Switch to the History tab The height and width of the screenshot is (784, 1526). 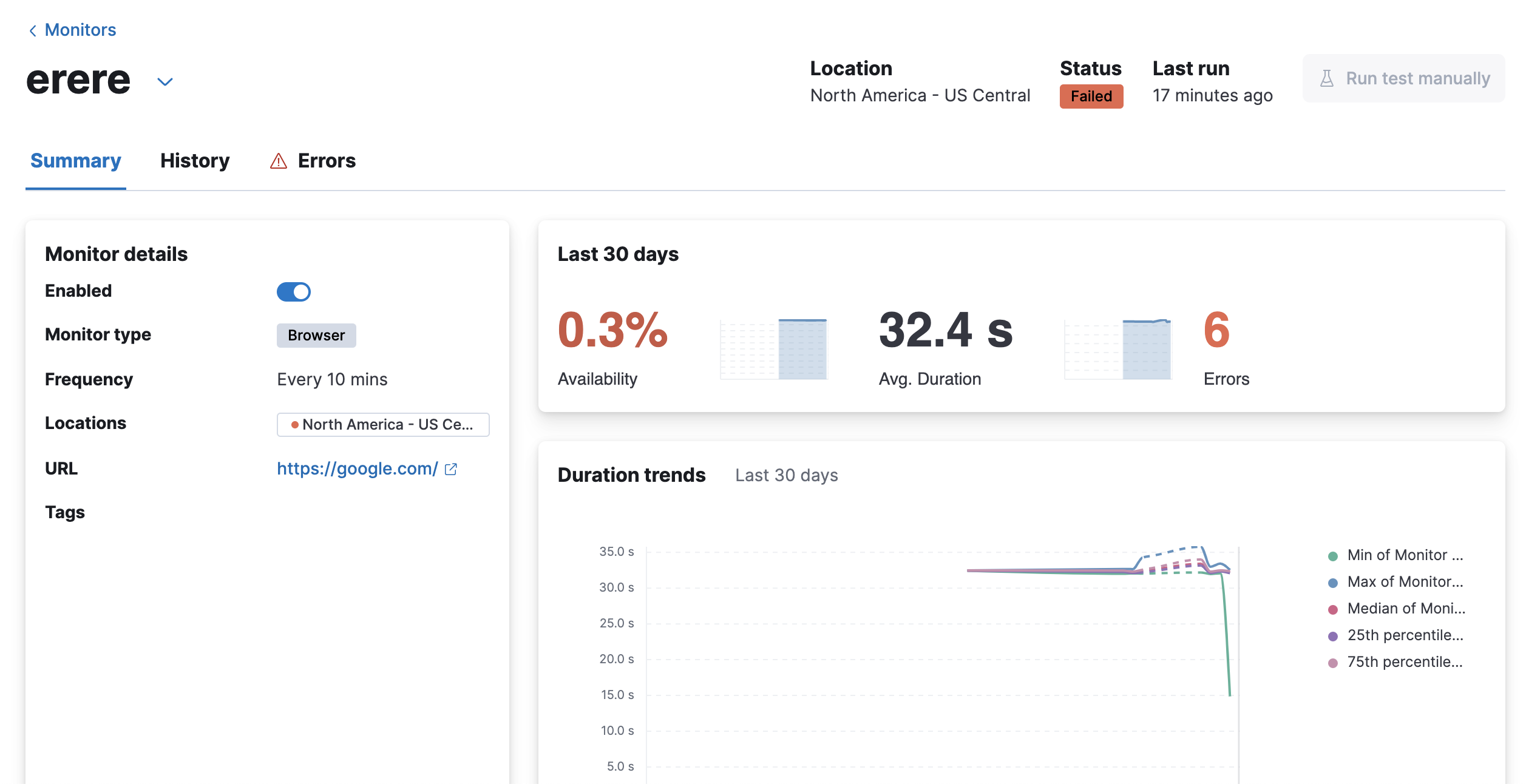pos(195,160)
